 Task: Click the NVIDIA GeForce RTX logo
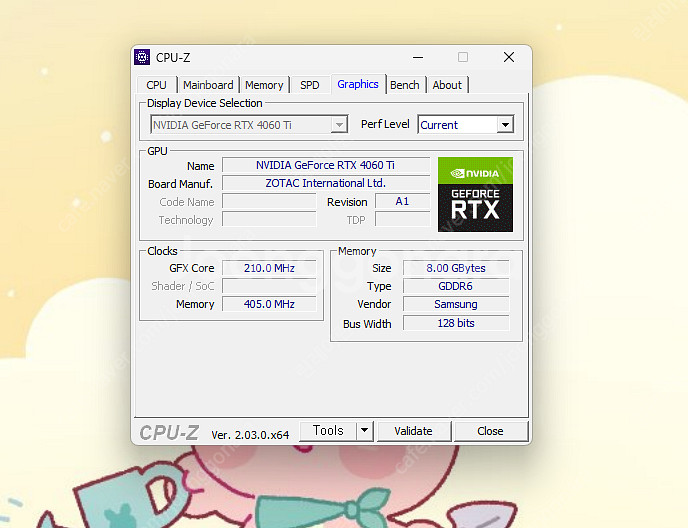475,194
